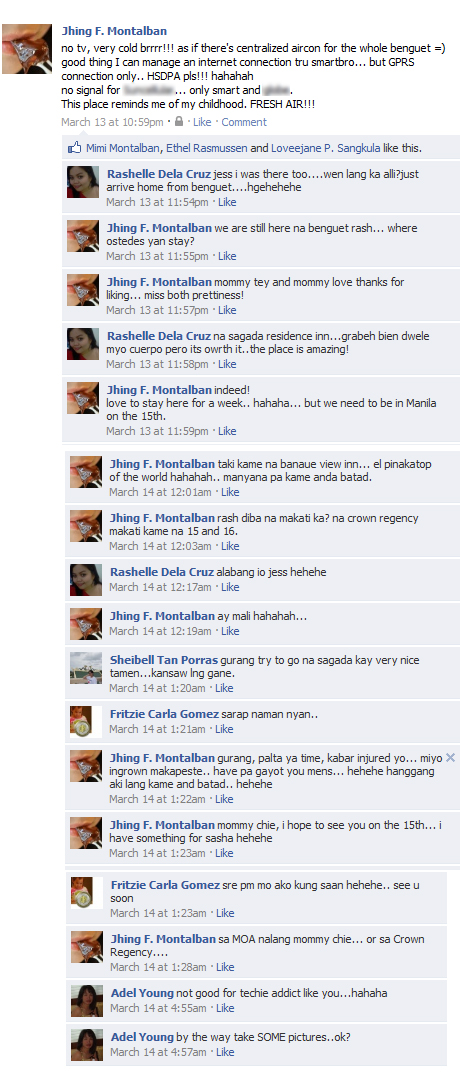Click the thumbs-up icon beside the likes list
This screenshot has height=1074, width=460.
pyautogui.click(x=75, y=148)
